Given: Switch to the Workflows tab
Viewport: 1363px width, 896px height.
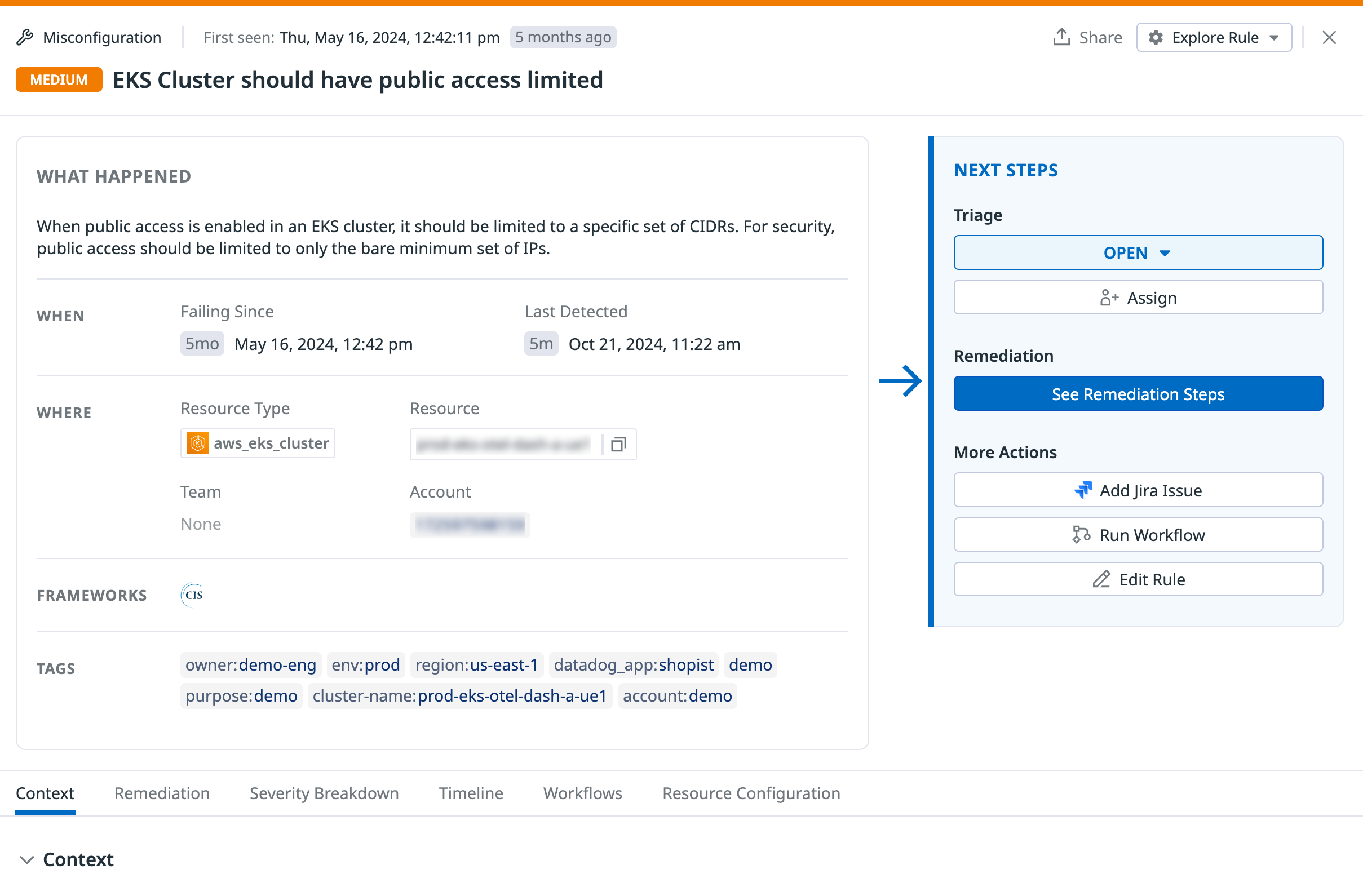Looking at the screenshot, I should pyautogui.click(x=582, y=793).
